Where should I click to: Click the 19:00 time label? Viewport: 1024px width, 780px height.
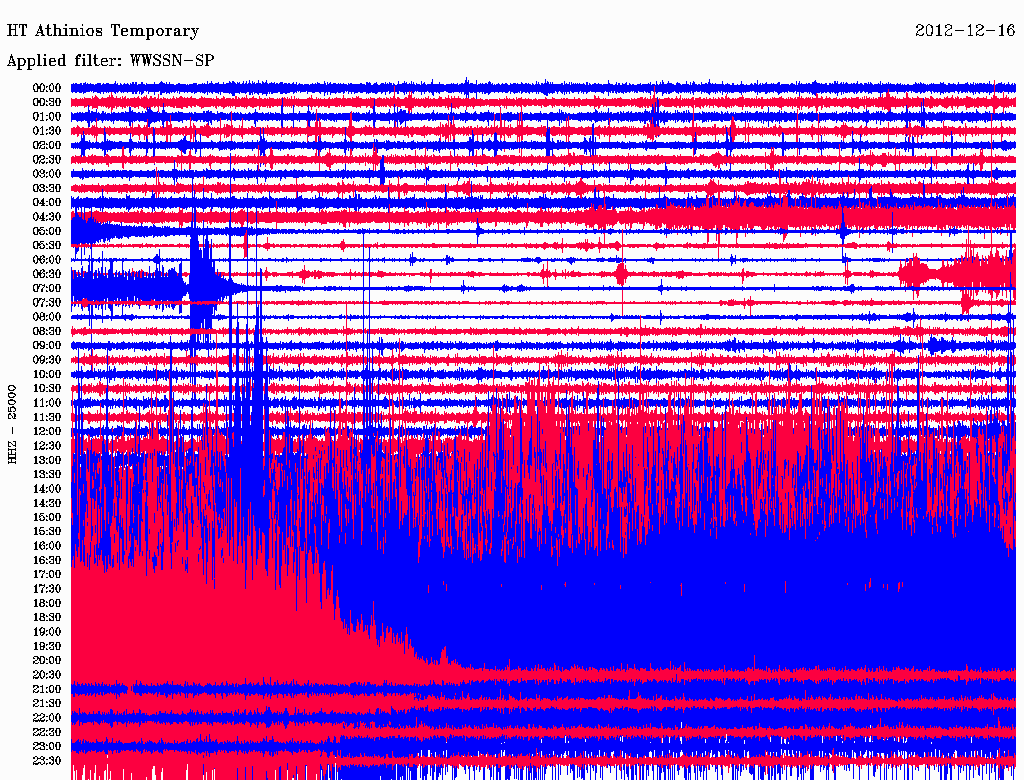pyautogui.click(x=47, y=631)
